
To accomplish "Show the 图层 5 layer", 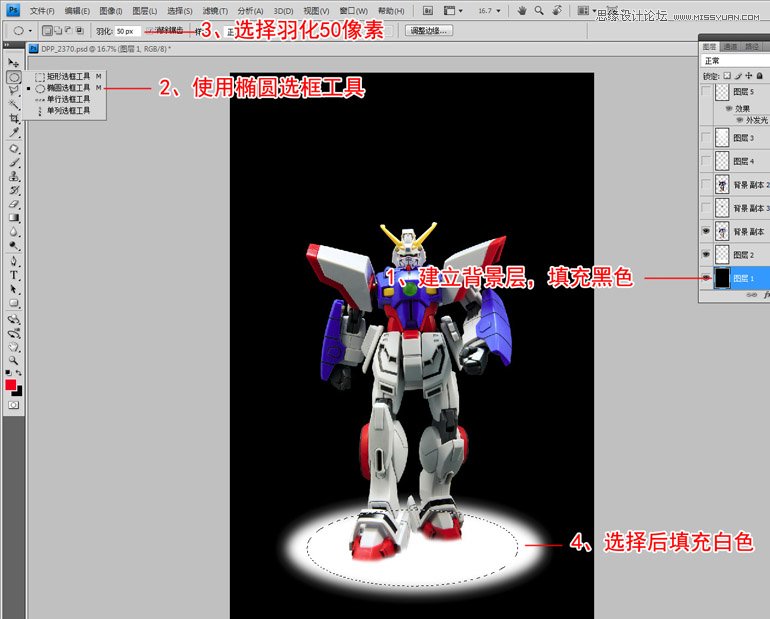I will 707,91.
